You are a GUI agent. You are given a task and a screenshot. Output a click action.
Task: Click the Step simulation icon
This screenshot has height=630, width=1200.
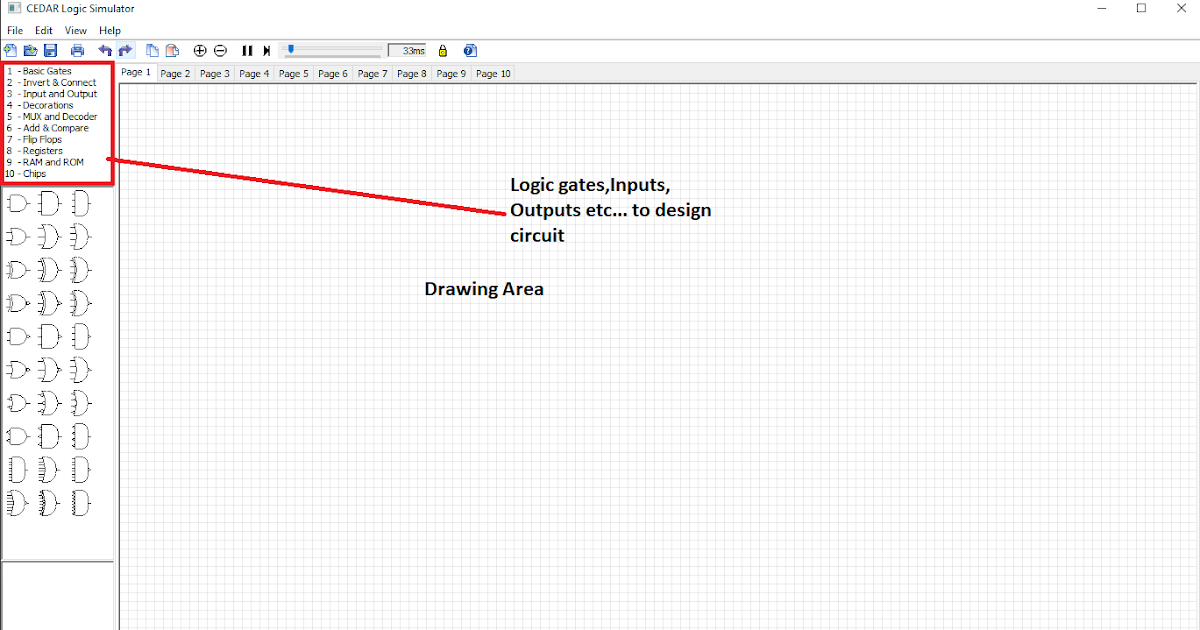tap(266, 50)
